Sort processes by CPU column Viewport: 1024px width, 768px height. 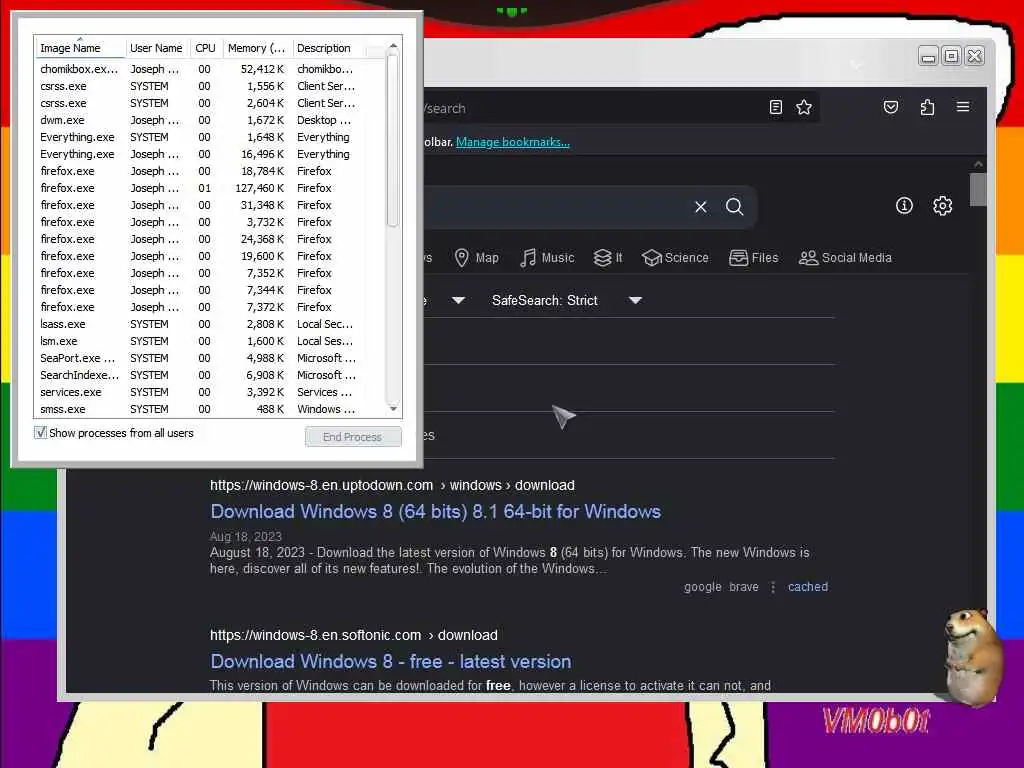pos(205,48)
